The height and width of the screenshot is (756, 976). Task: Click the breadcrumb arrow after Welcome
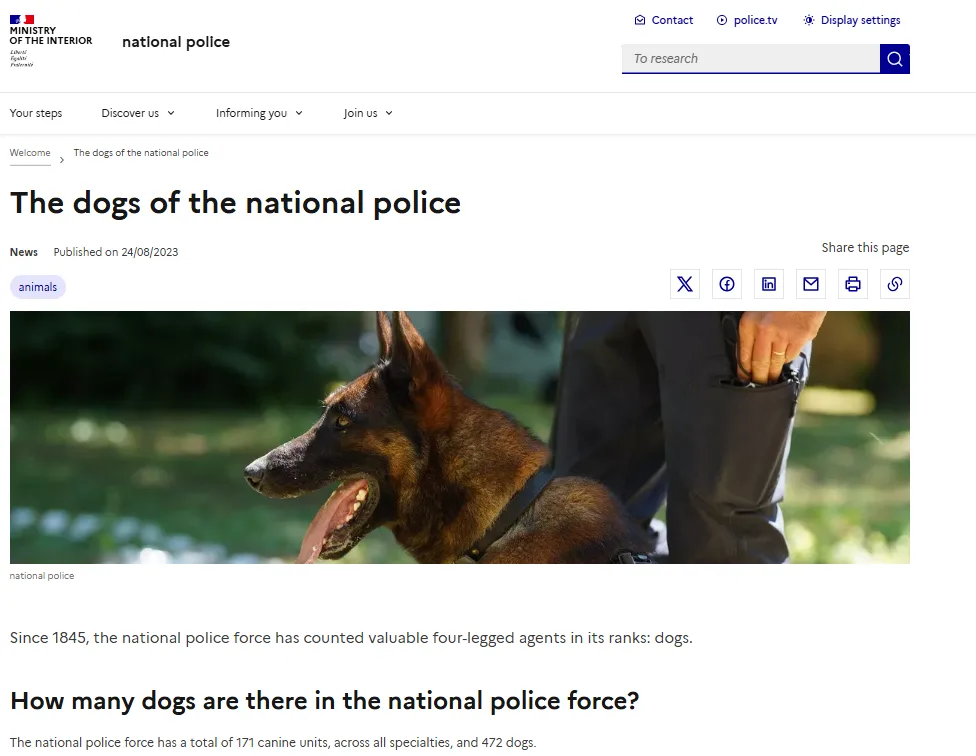click(x=62, y=160)
